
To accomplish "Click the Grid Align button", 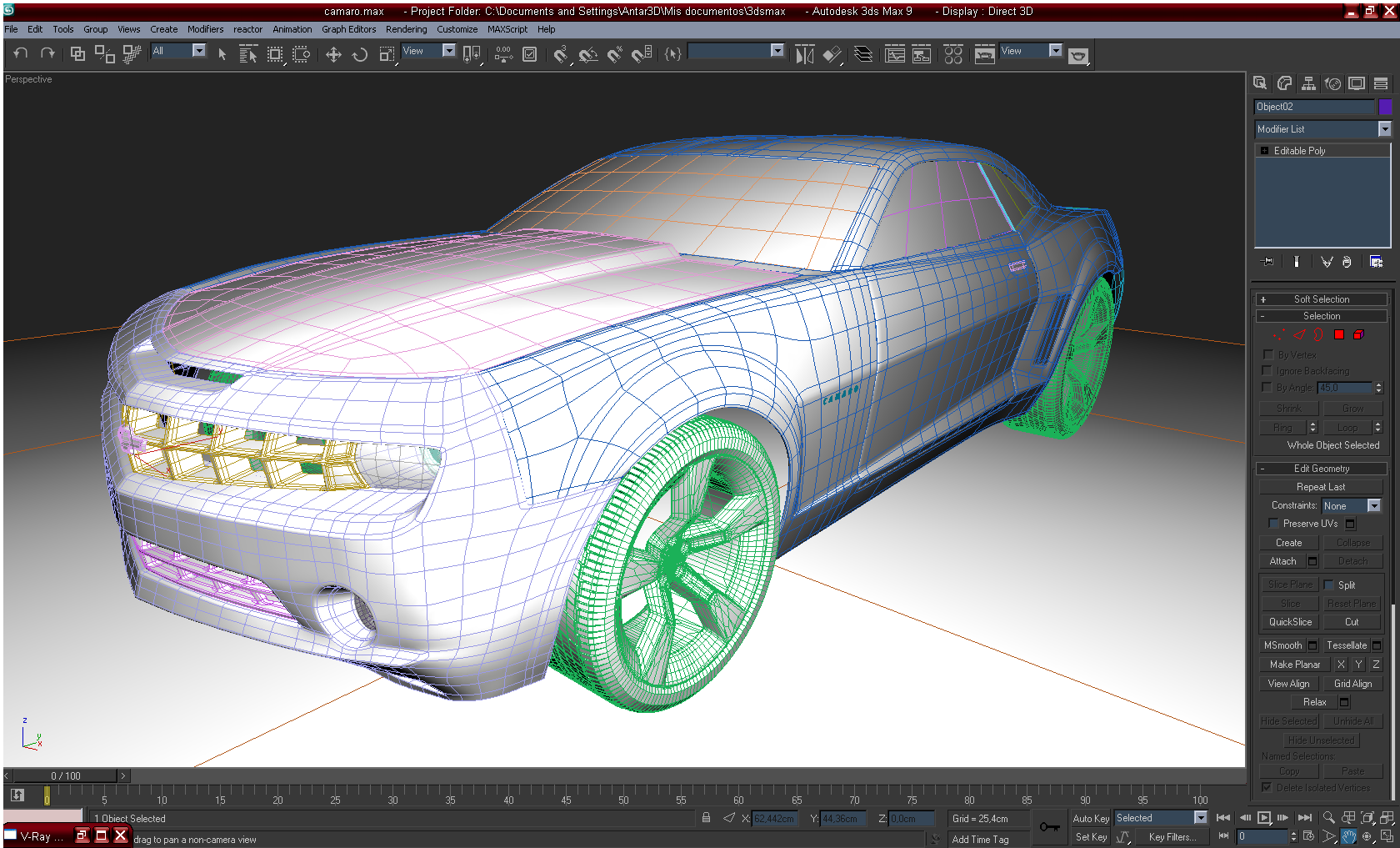I will (x=1352, y=684).
